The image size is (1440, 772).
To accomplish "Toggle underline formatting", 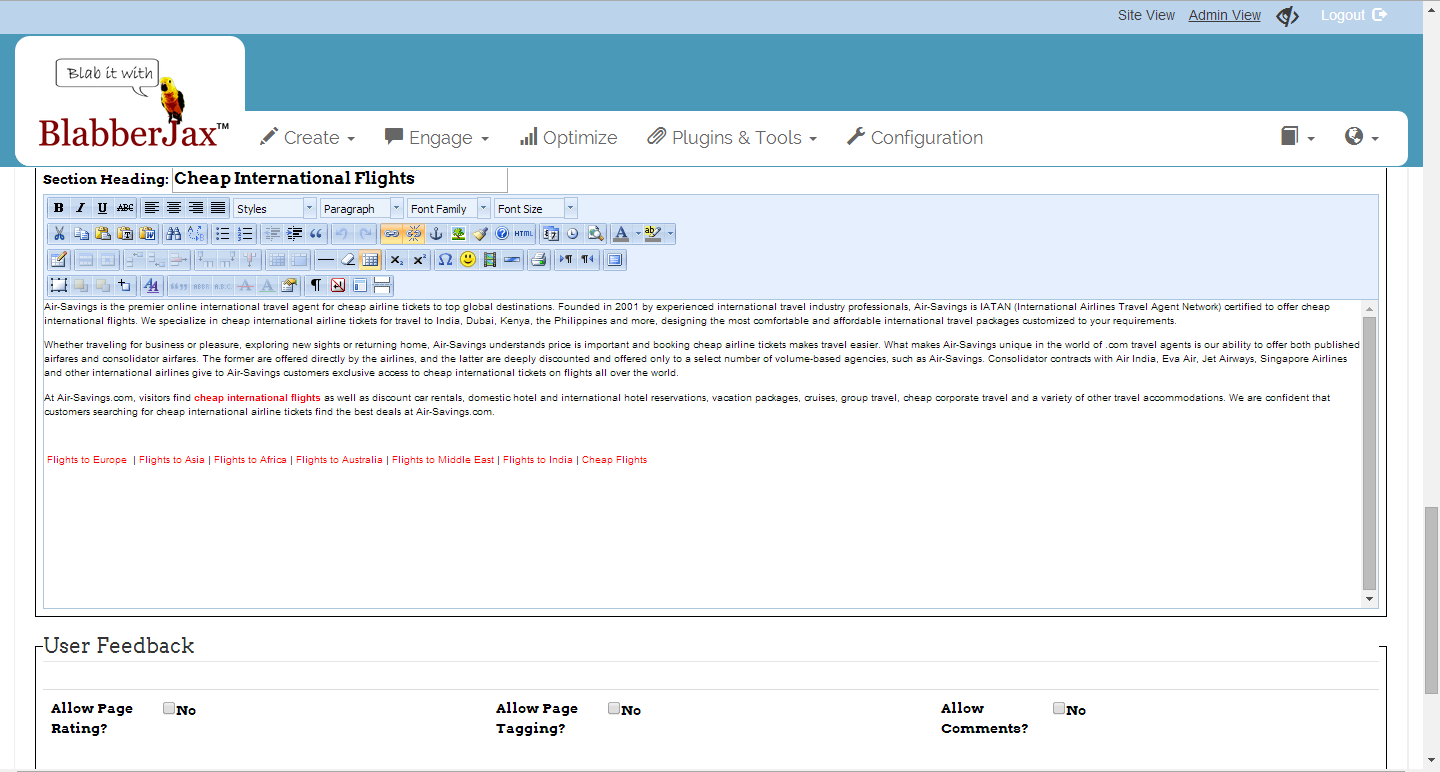I will pos(102,208).
